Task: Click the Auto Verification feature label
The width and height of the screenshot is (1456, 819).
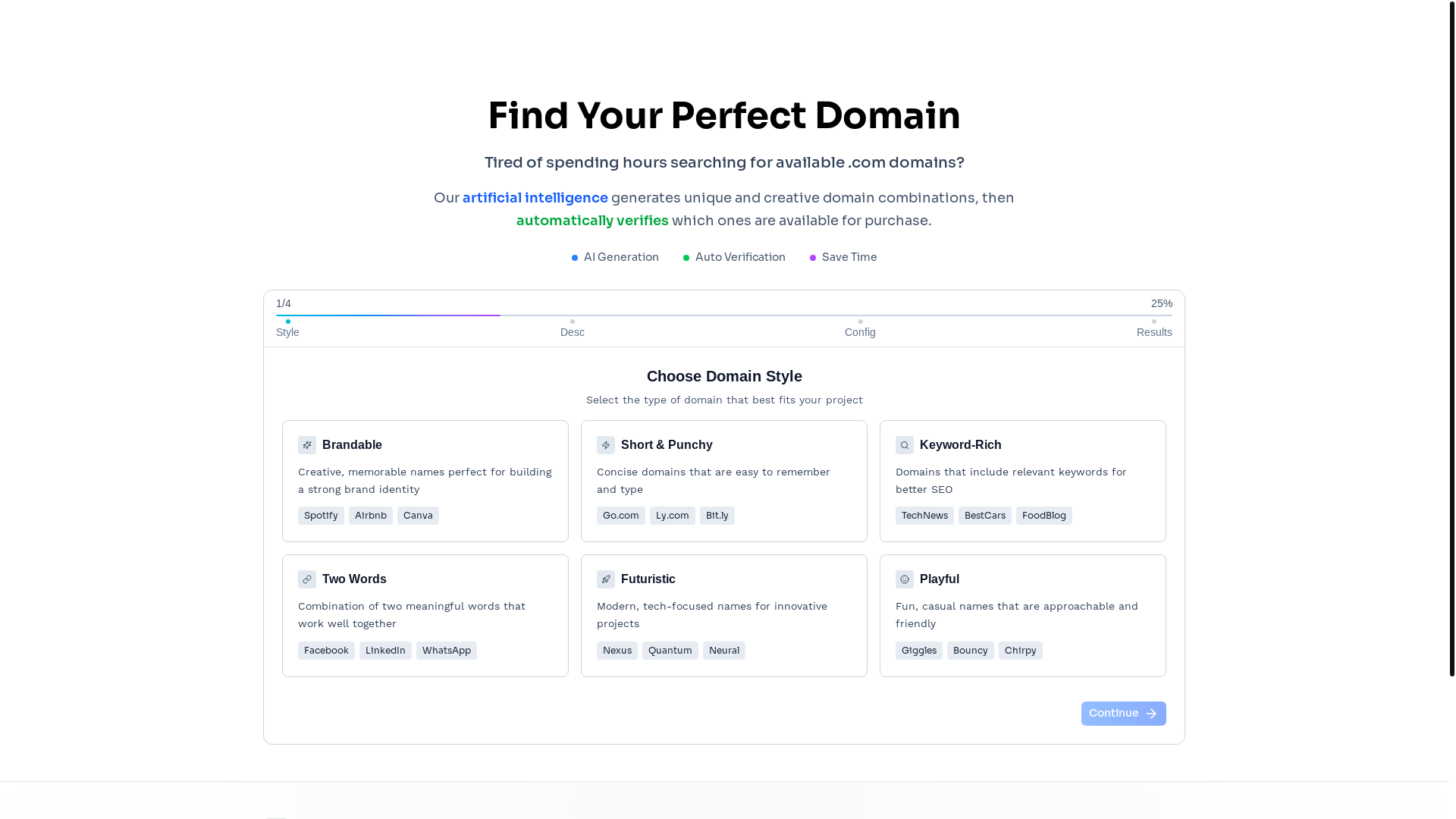Action: pos(740,257)
